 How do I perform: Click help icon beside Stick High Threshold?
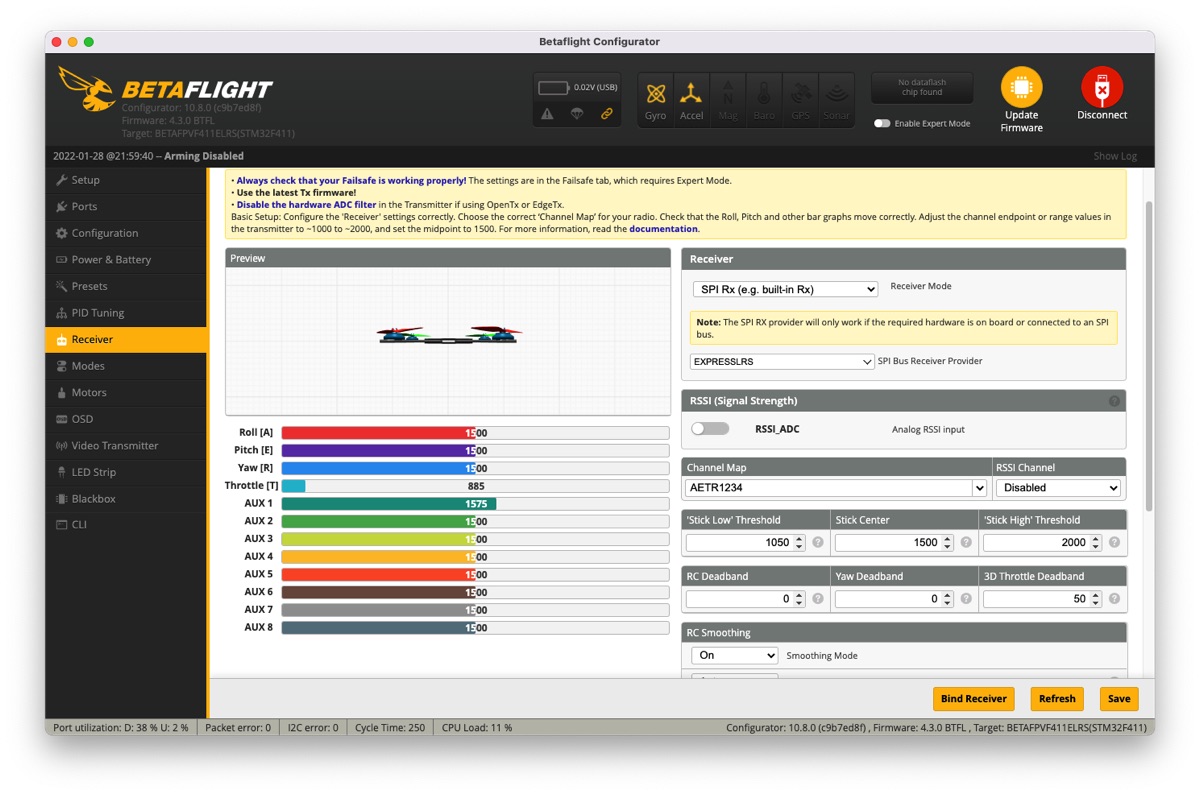1114,542
